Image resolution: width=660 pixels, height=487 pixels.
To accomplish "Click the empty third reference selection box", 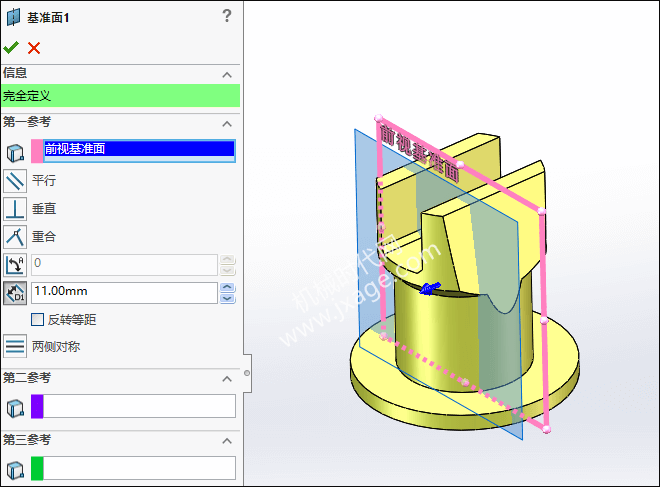I will point(139,468).
